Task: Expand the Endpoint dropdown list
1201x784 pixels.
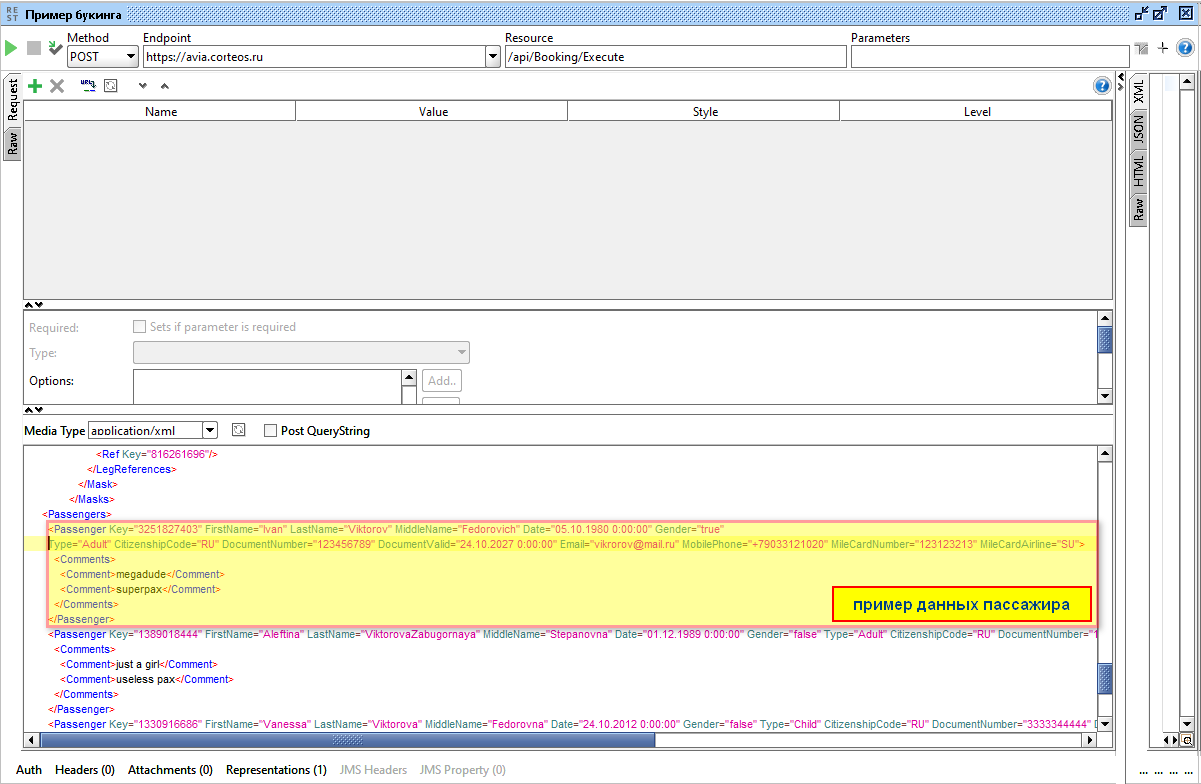Action: tap(492, 57)
